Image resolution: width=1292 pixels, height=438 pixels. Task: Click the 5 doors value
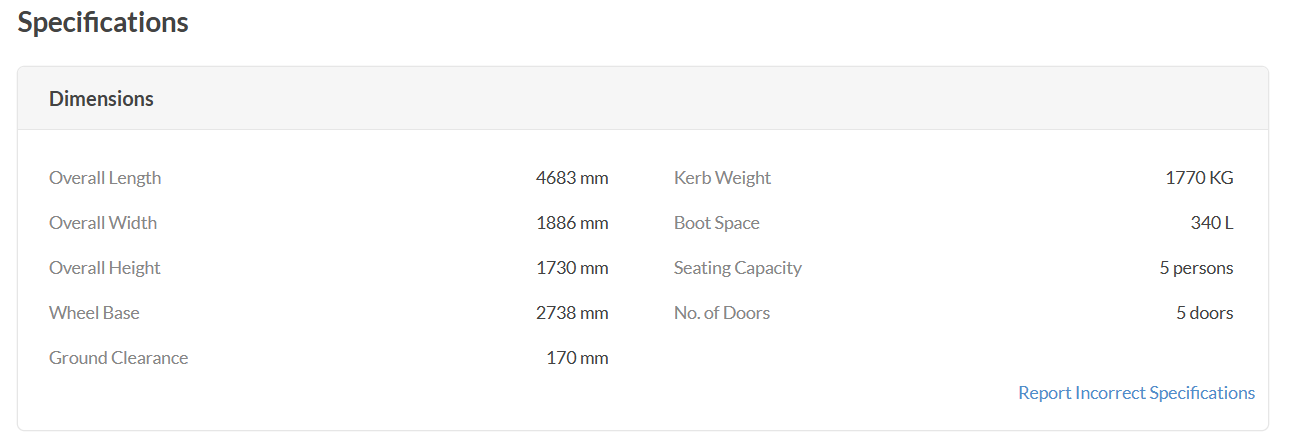[1204, 313]
